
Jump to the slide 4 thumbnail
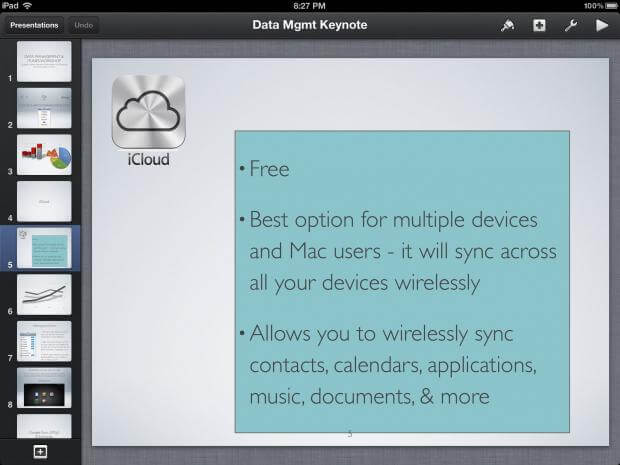(44, 201)
